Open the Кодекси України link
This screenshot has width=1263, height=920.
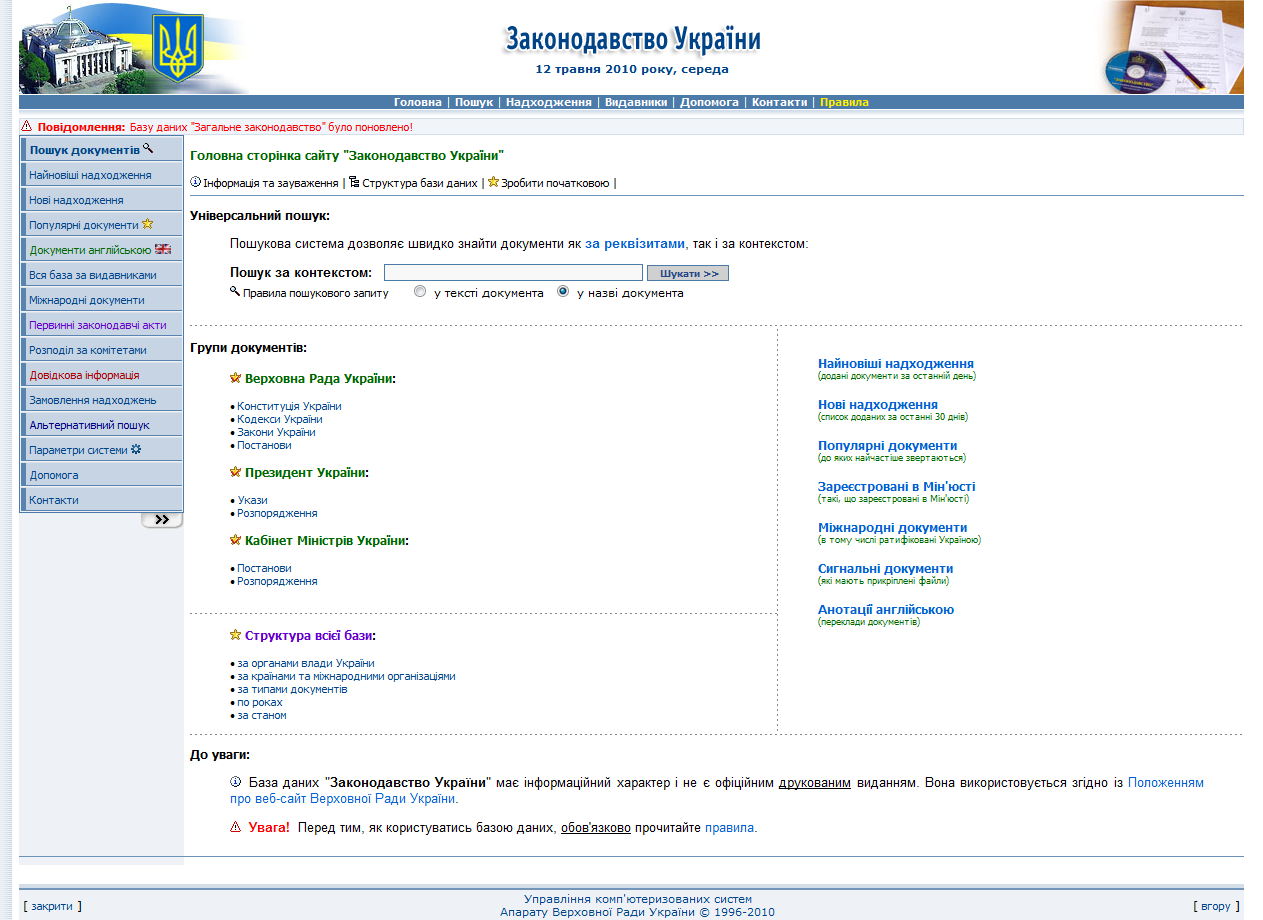point(279,419)
